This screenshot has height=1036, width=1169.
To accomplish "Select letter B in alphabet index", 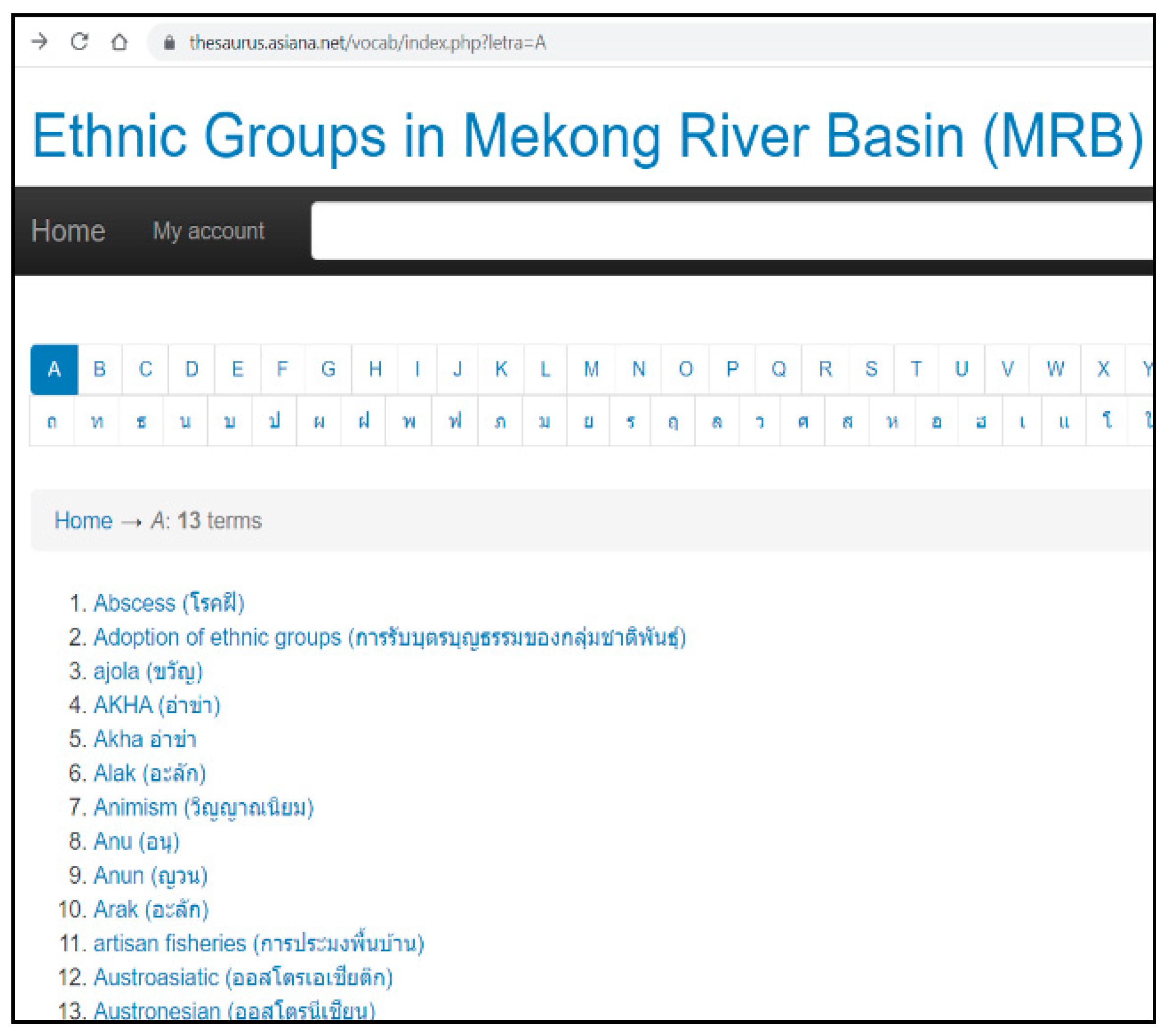I will pyautogui.click(x=99, y=369).
